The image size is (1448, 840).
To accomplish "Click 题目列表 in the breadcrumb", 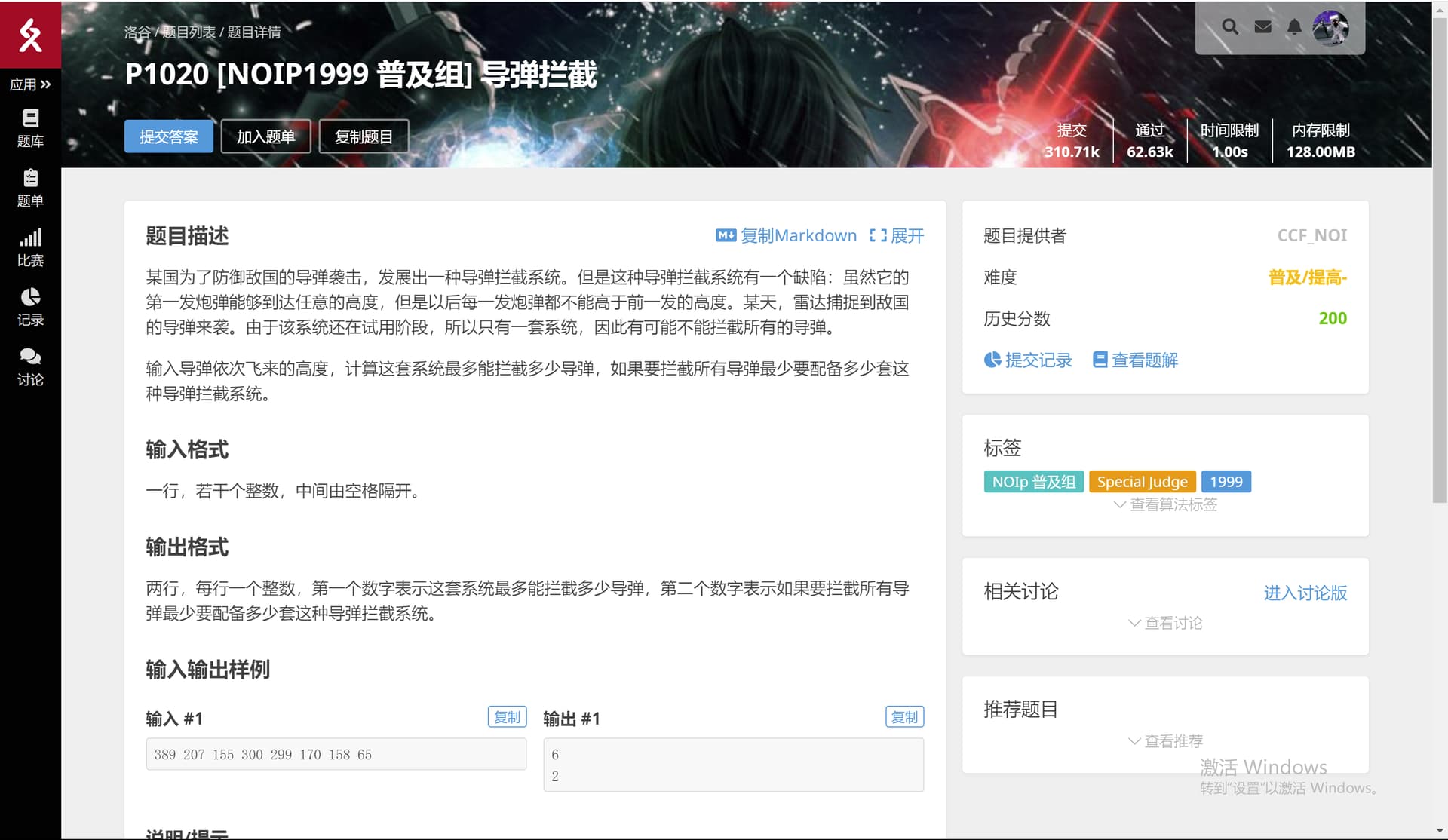I will 189,32.
